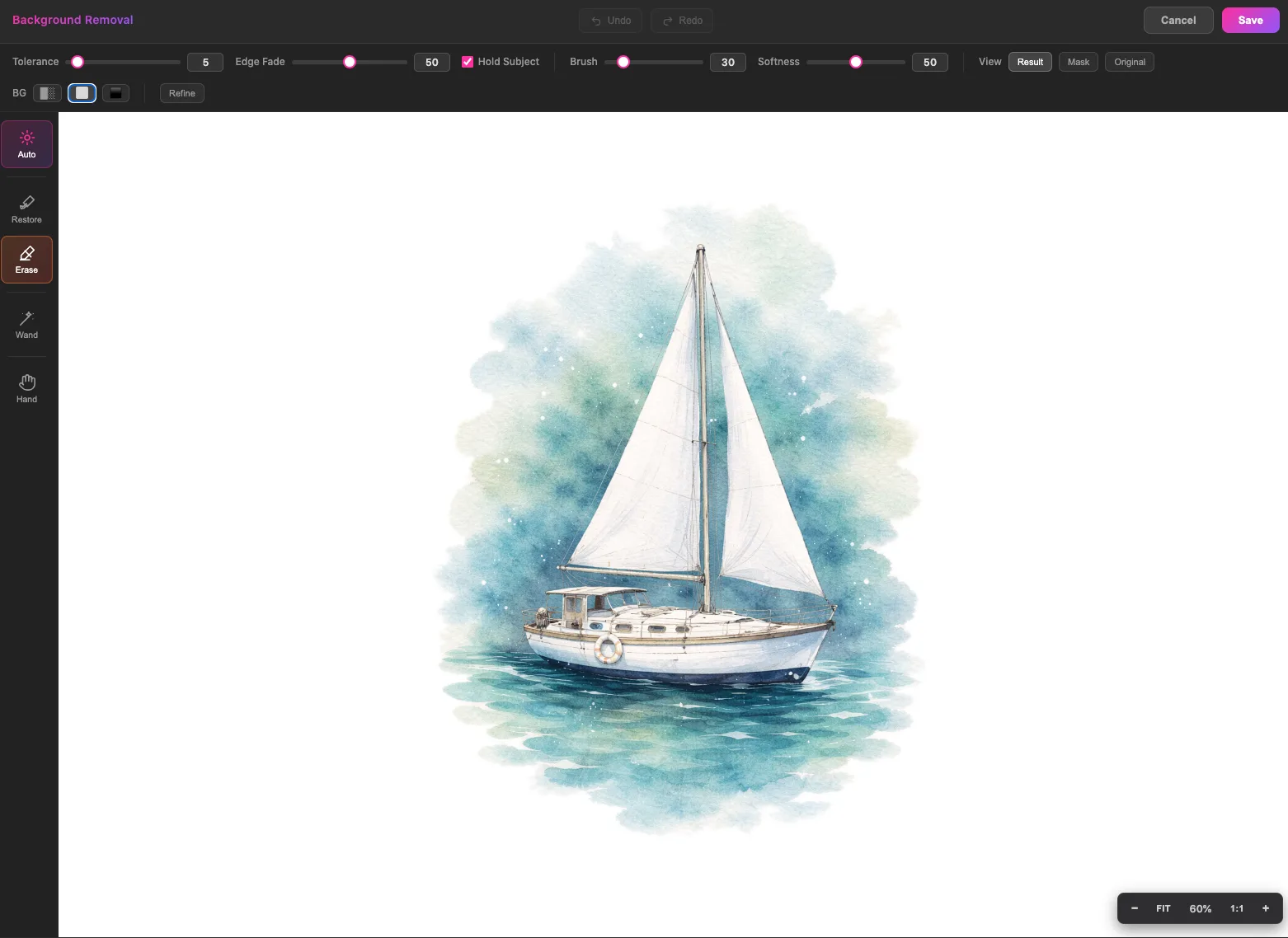Click the Undo button

coord(611,21)
